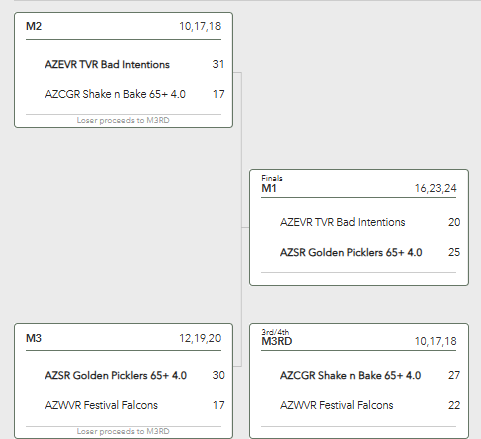Click the M2 match header label
This screenshot has height=439, width=481.
coord(34,26)
